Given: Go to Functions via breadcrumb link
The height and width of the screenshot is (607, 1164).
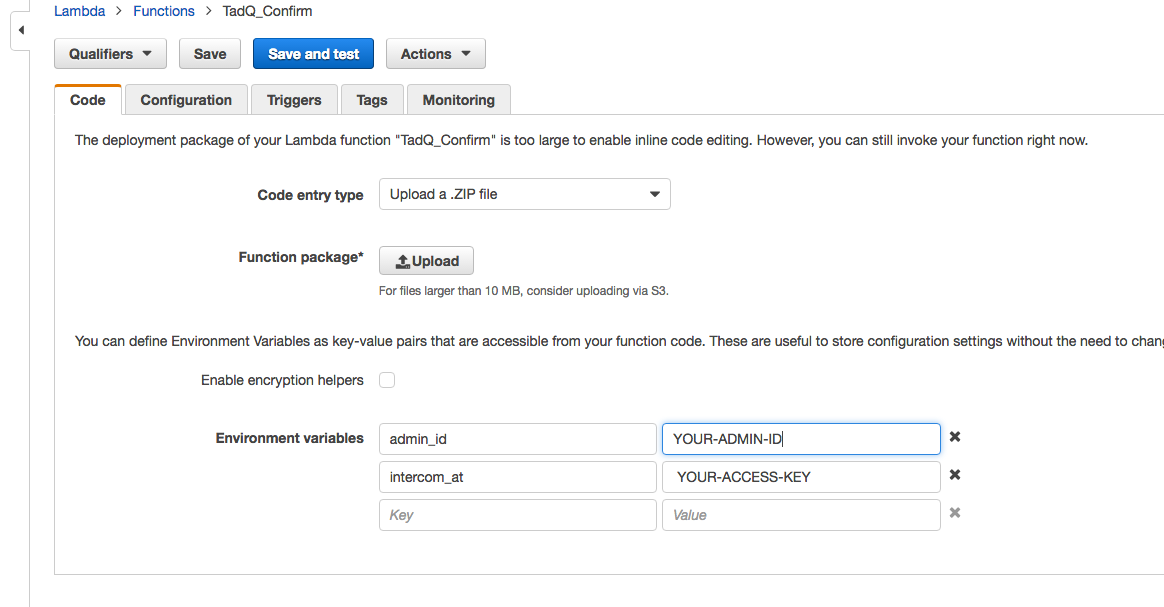Looking at the screenshot, I should 163,10.
